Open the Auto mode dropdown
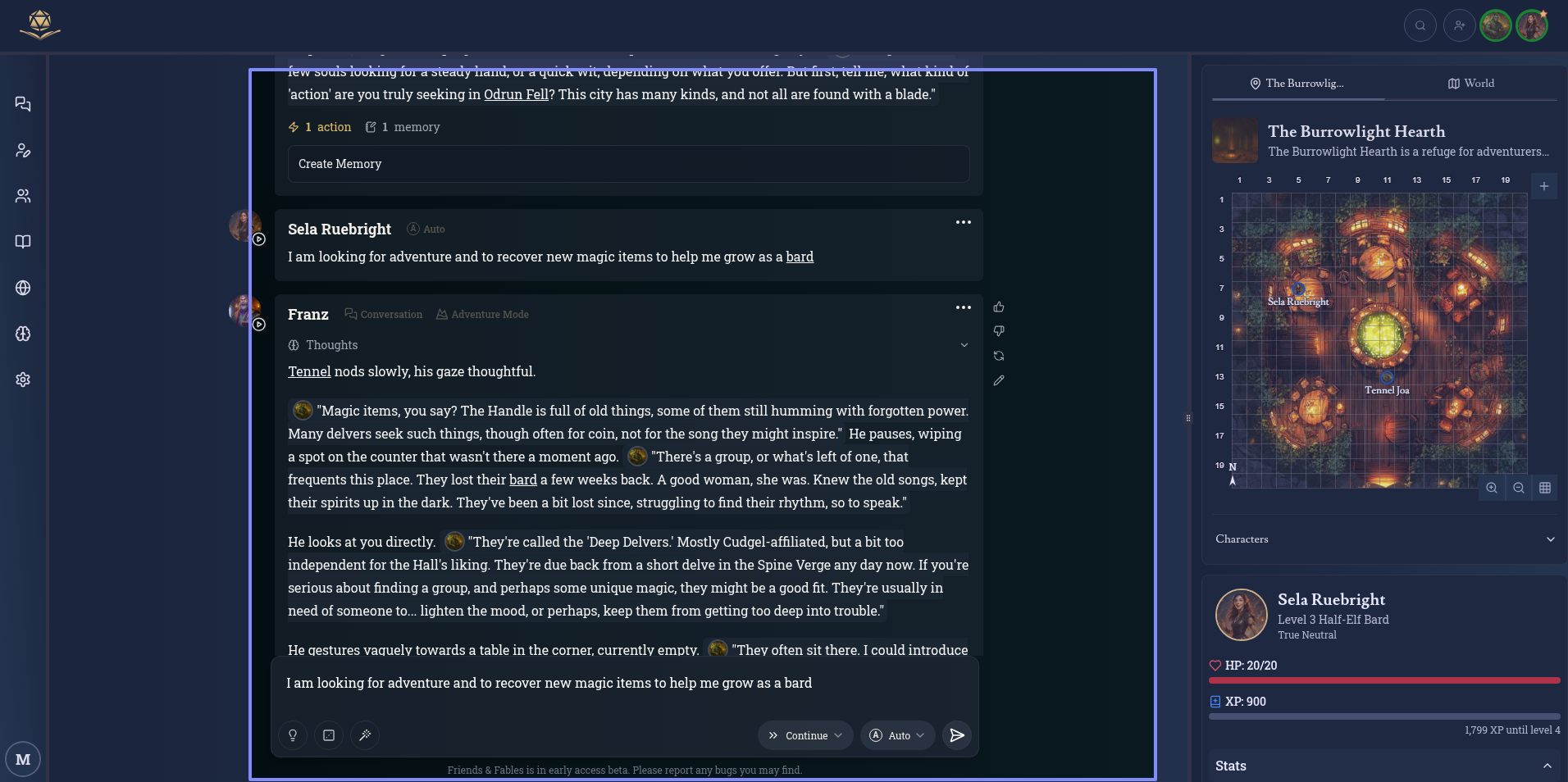The height and width of the screenshot is (782, 1568). pyautogui.click(x=899, y=735)
